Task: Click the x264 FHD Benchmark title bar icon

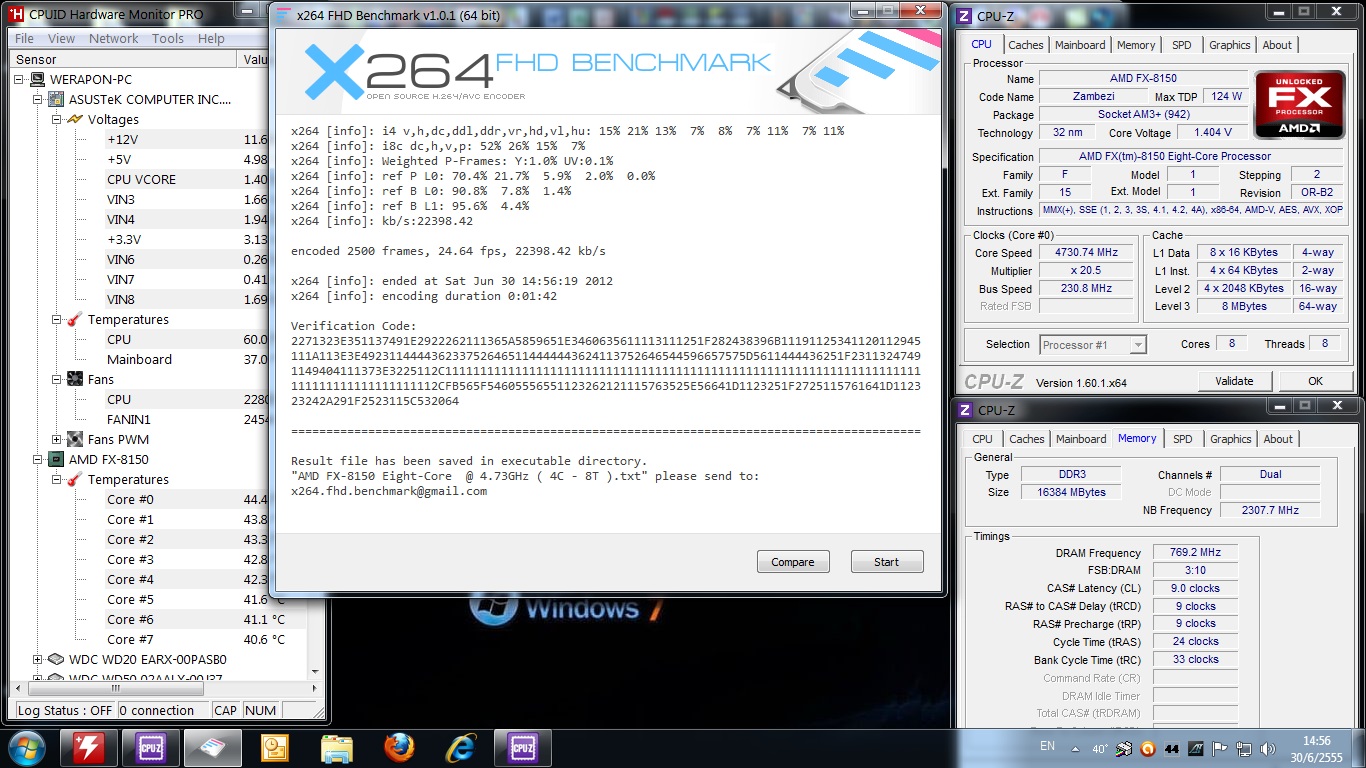Action: point(283,15)
